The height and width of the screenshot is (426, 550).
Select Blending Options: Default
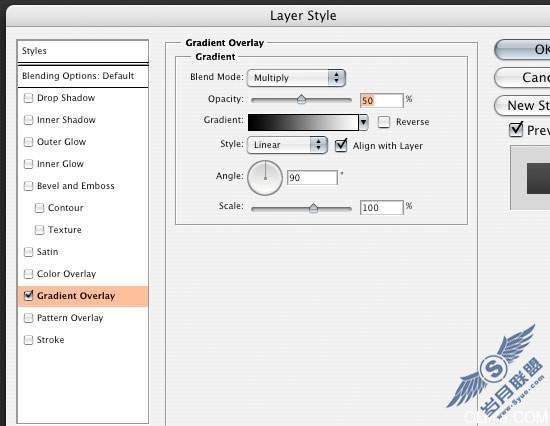pyautogui.click(x=83, y=76)
